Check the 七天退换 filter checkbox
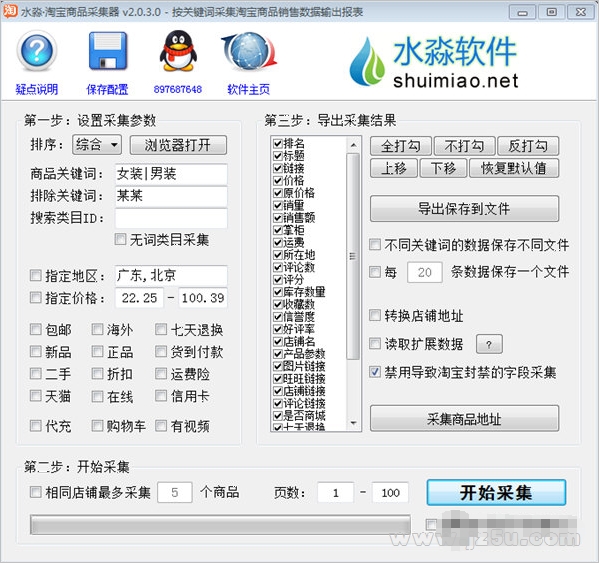This screenshot has width=599, height=563. click(161, 329)
